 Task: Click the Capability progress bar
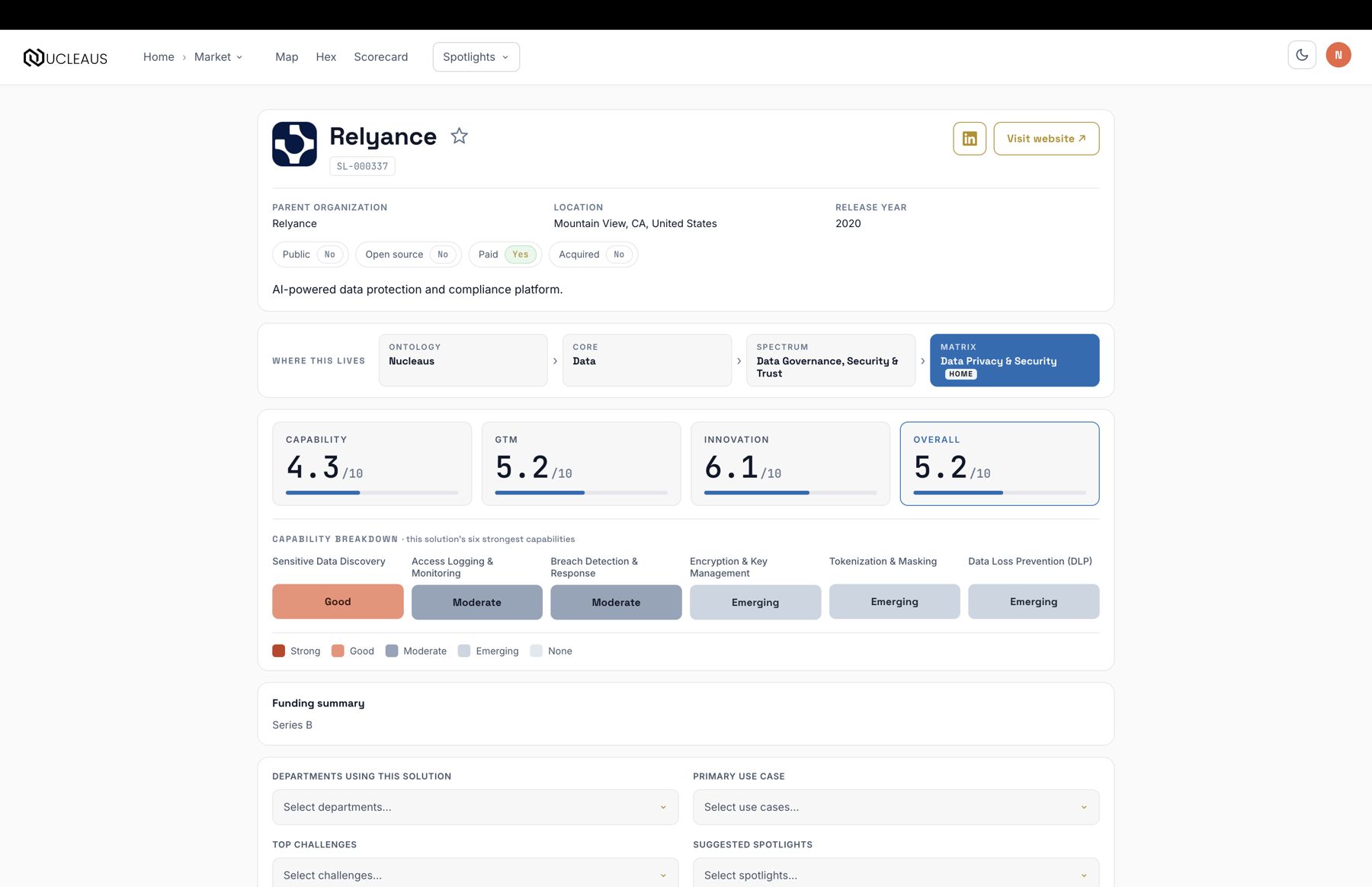click(372, 493)
